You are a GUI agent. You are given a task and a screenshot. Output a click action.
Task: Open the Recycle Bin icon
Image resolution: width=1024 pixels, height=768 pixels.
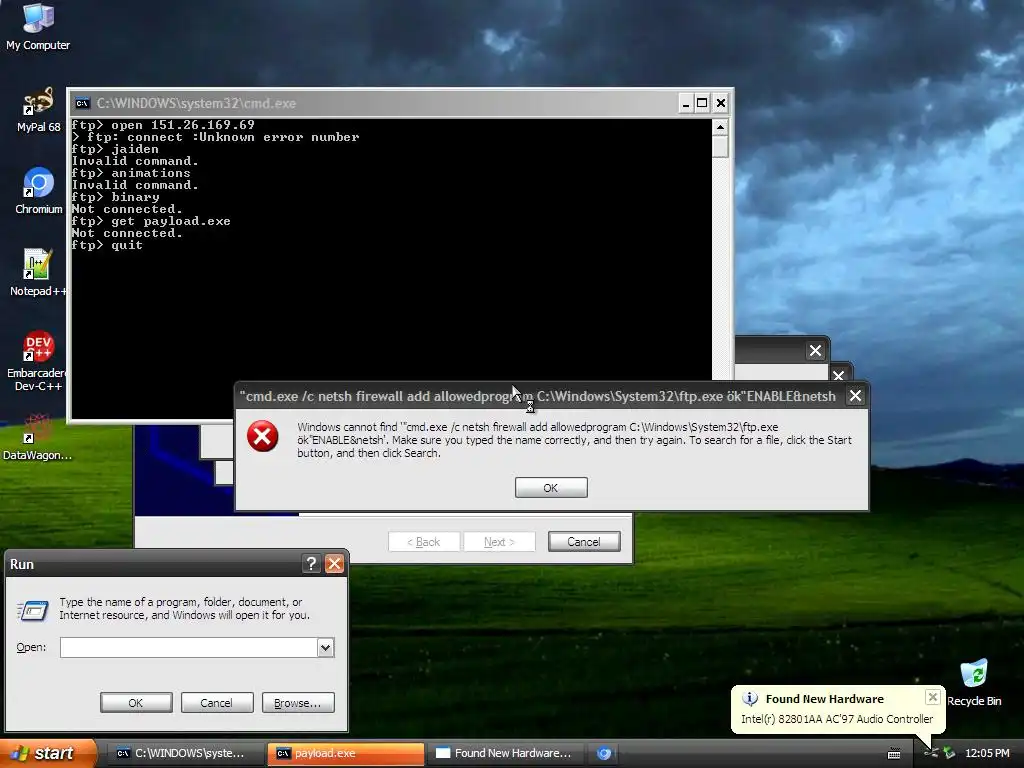pyautogui.click(x=974, y=683)
